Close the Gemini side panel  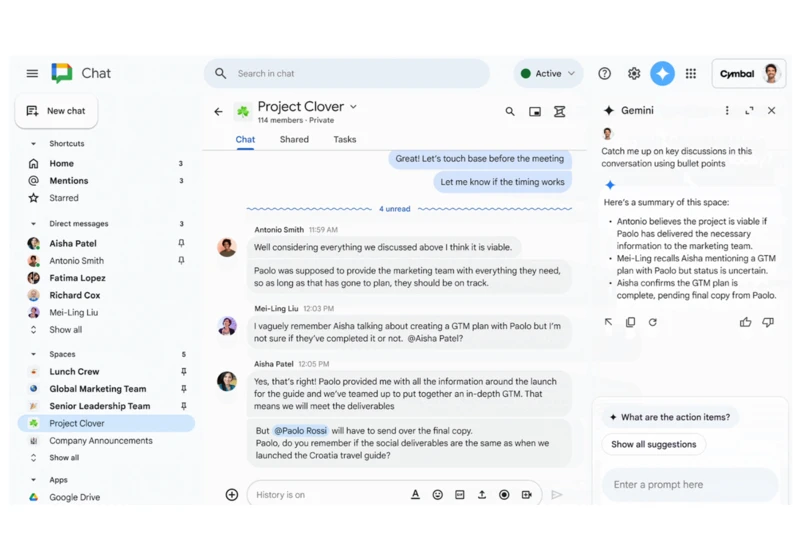[x=771, y=111]
